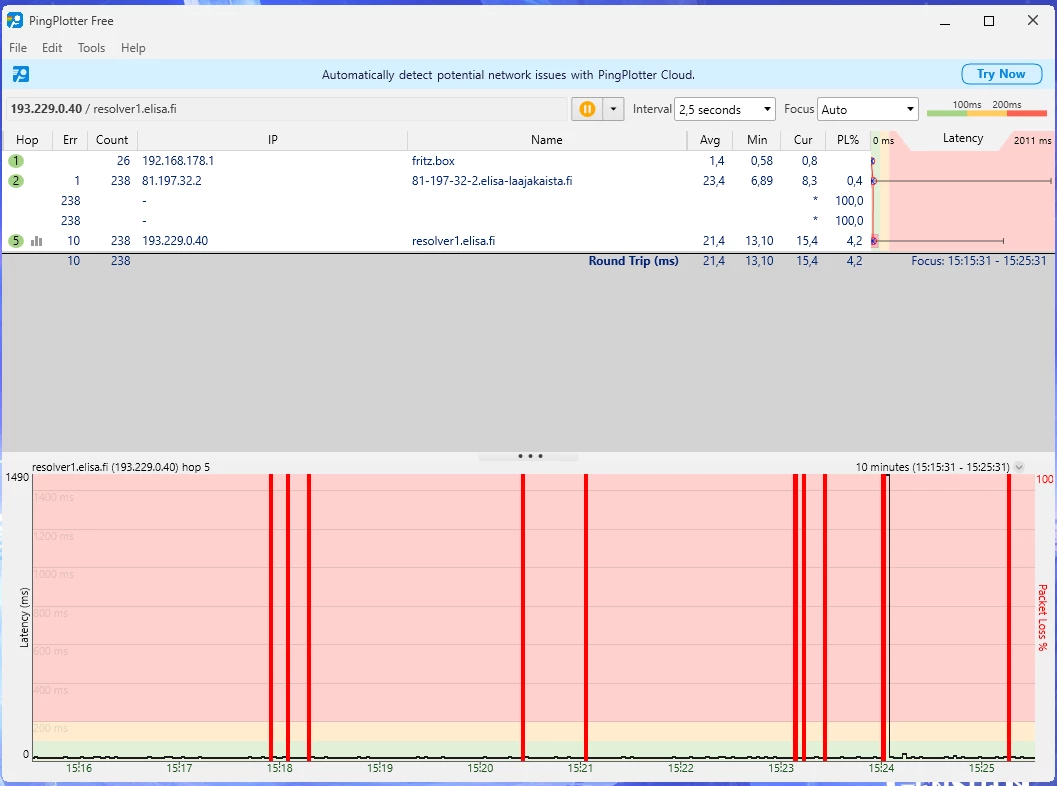Sort by the PL% column header
This screenshot has width=1057, height=786.
coord(848,140)
